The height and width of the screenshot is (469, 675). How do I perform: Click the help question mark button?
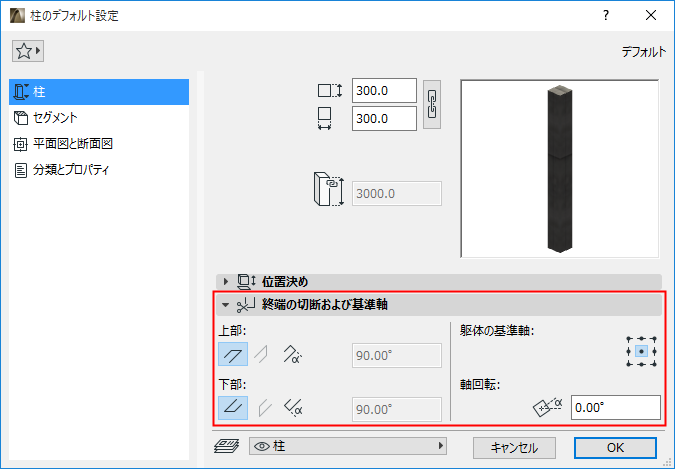[606, 16]
